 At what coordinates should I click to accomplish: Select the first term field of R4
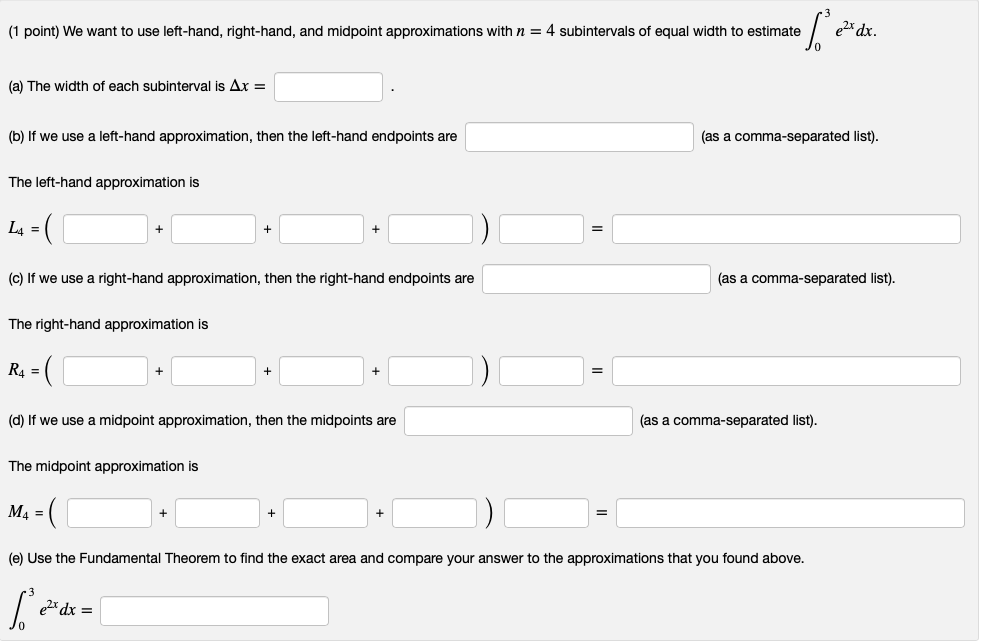pos(103,370)
